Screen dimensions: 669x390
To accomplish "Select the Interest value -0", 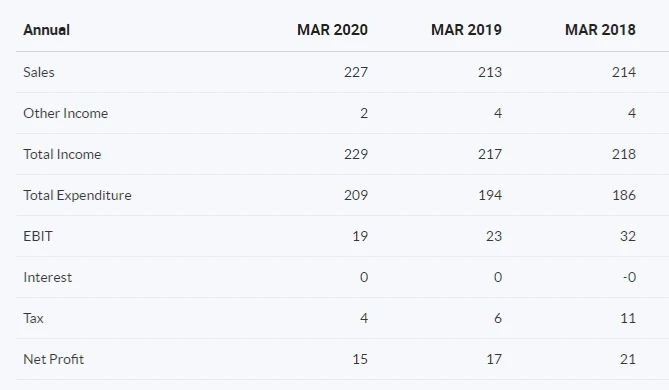I will (x=629, y=277).
